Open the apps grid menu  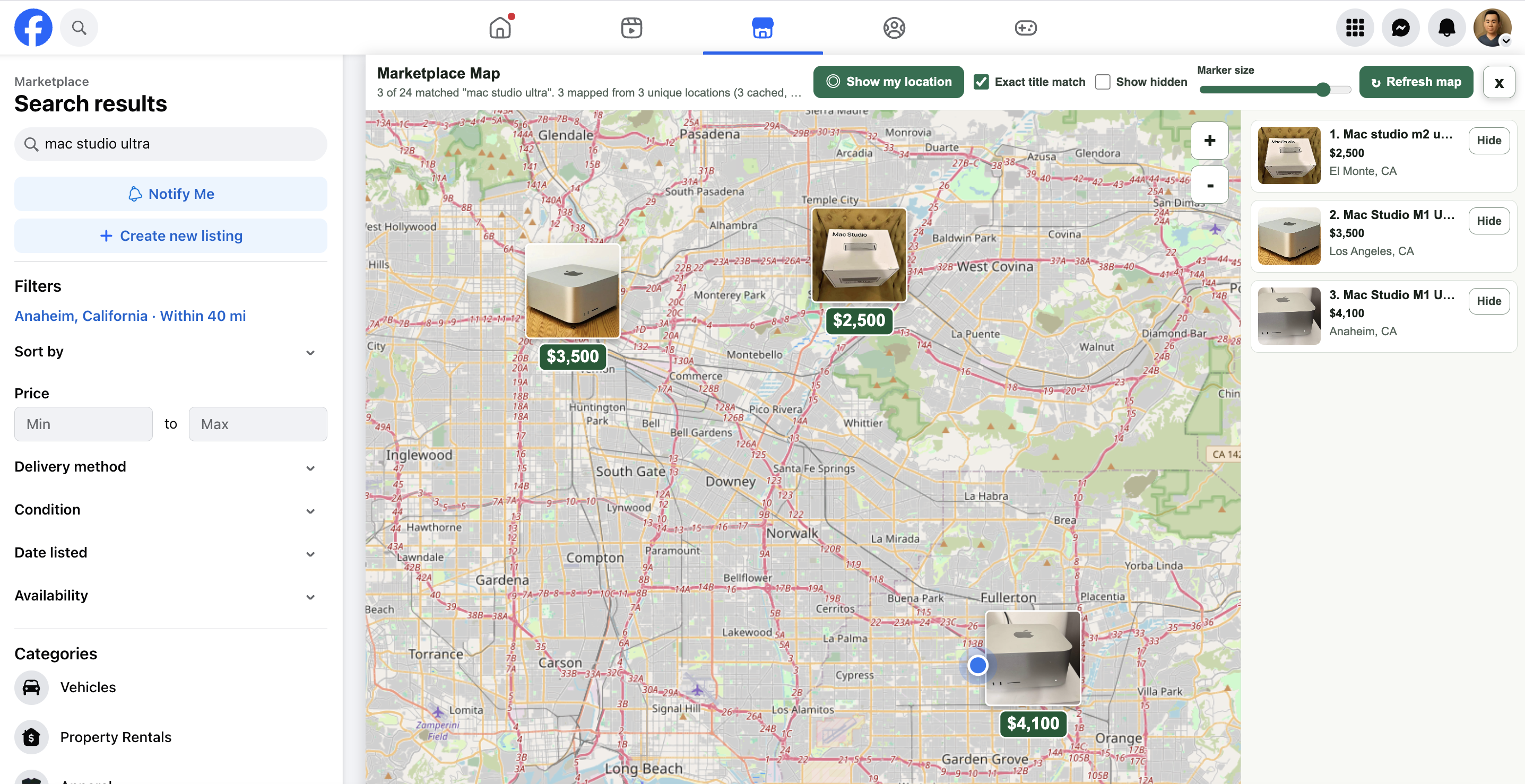pyautogui.click(x=1355, y=27)
